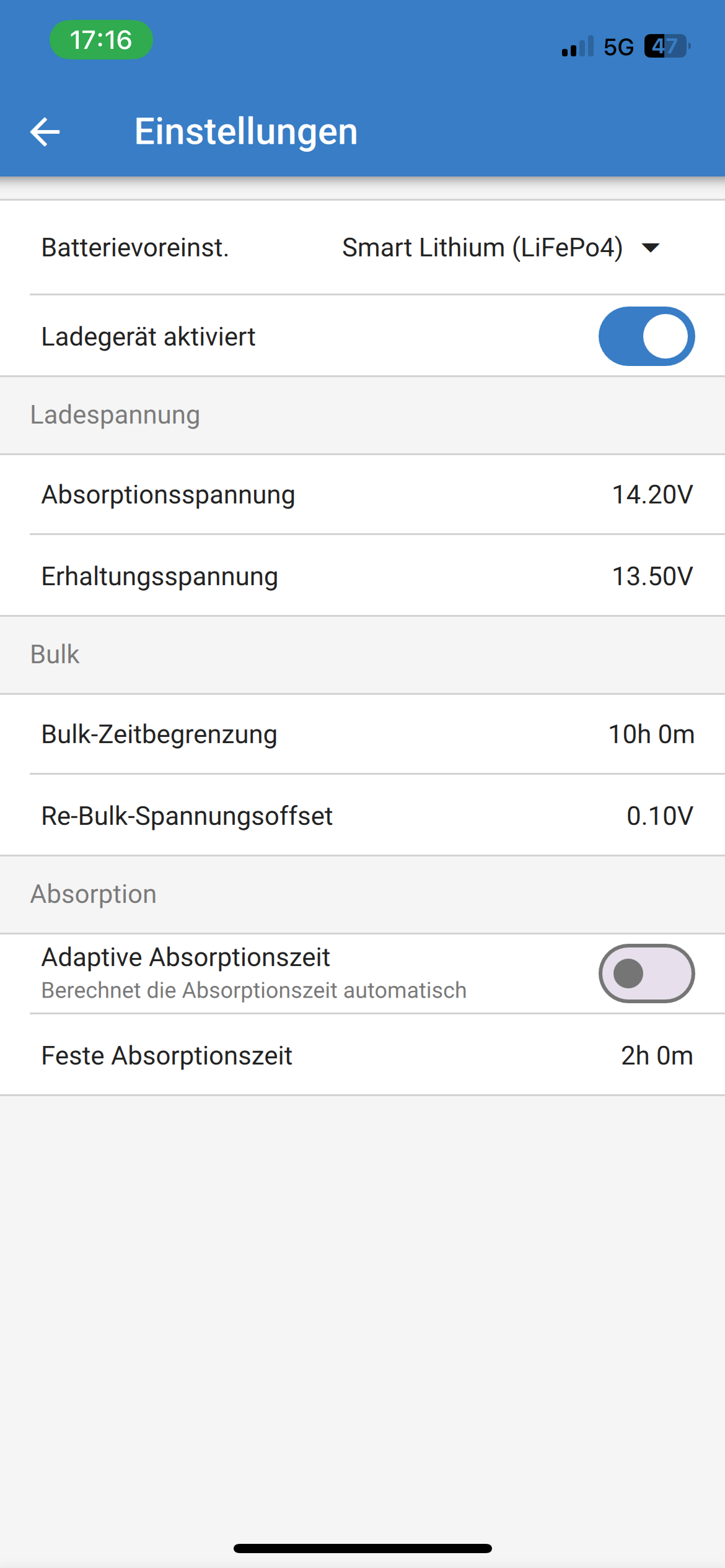Tap the green 17:16 time pill
The image size is (725, 1568).
click(101, 40)
